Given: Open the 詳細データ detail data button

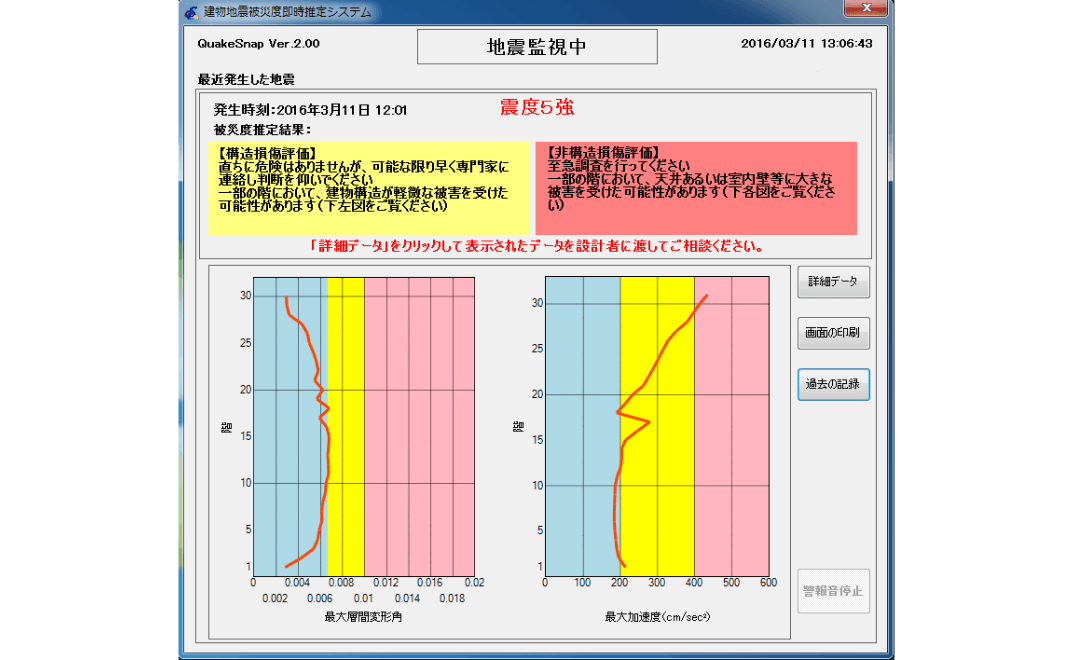Looking at the screenshot, I should [833, 282].
